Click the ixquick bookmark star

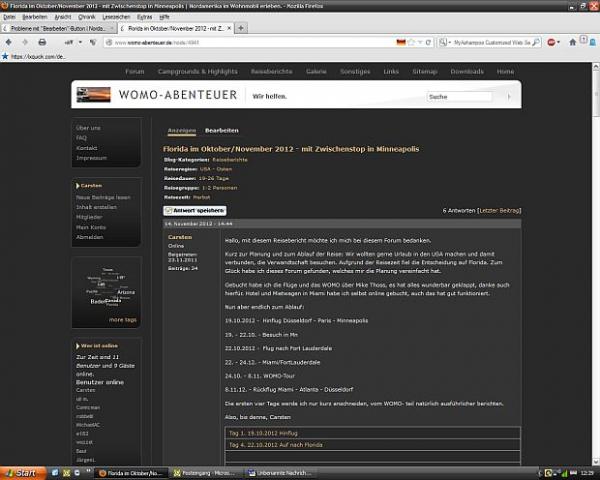5,56
